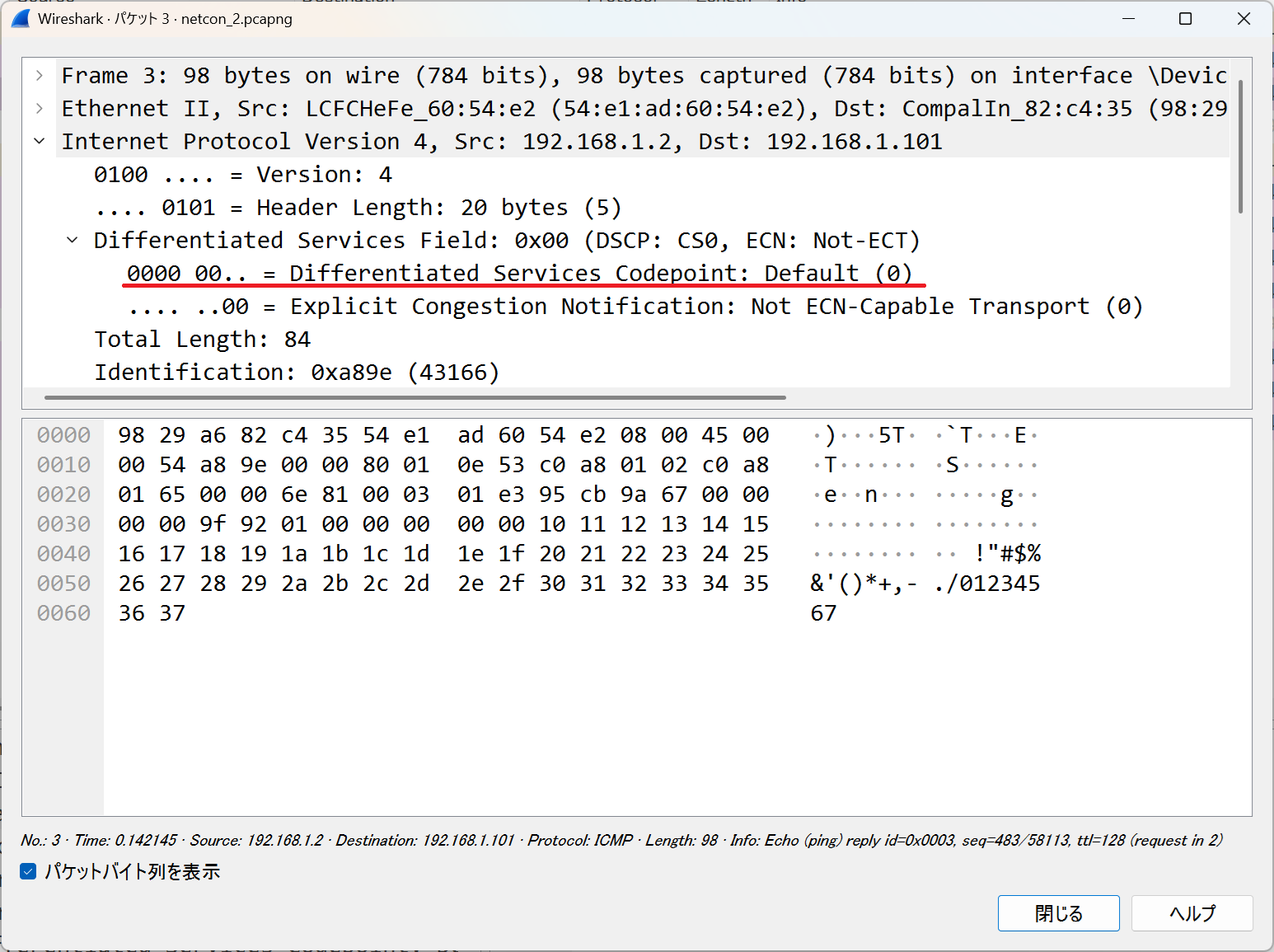
Task: Click hex byte '9f' on row 0030
Action: (x=213, y=523)
